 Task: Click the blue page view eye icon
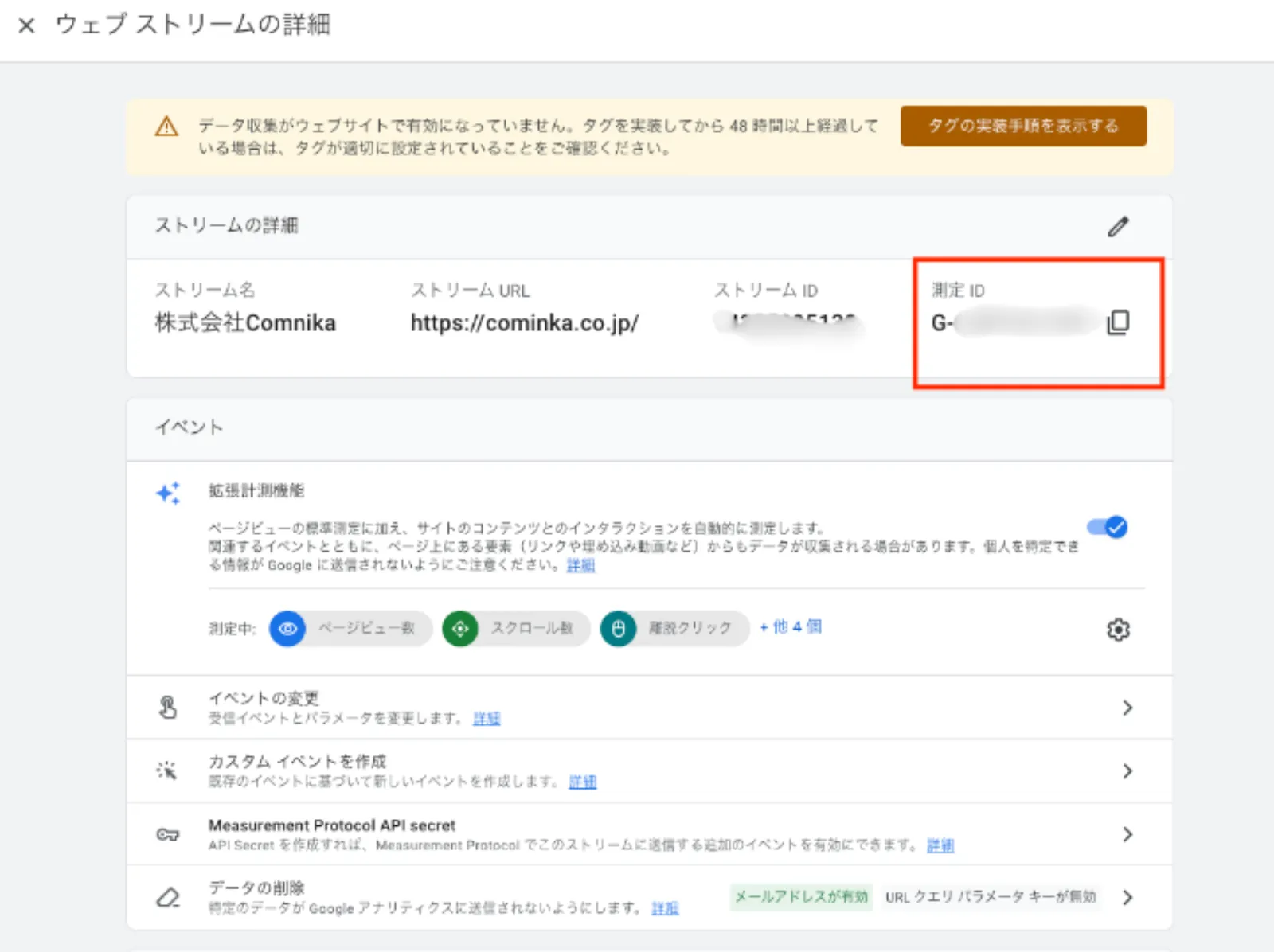pos(287,629)
